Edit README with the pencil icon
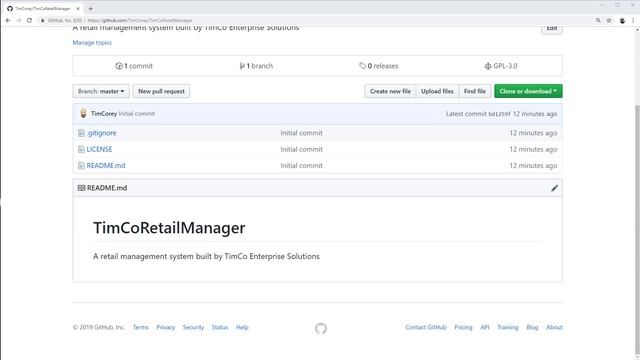This screenshot has height=360, width=640. [x=554, y=188]
